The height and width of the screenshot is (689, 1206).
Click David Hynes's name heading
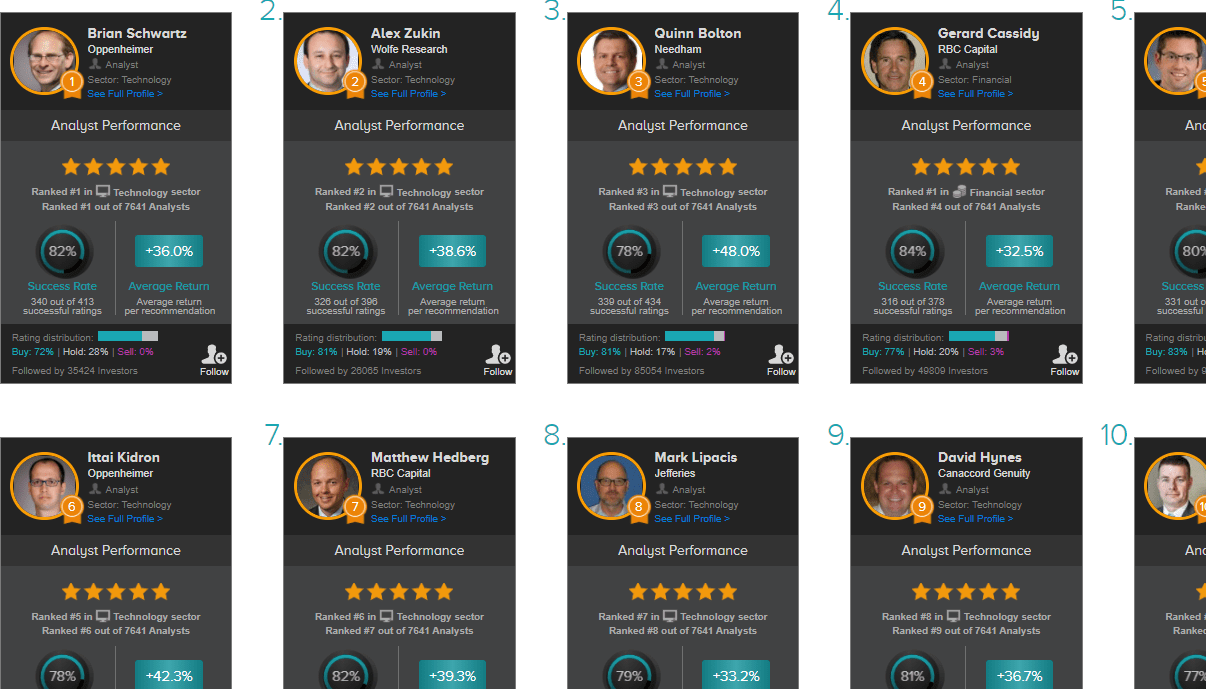coord(980,457)
